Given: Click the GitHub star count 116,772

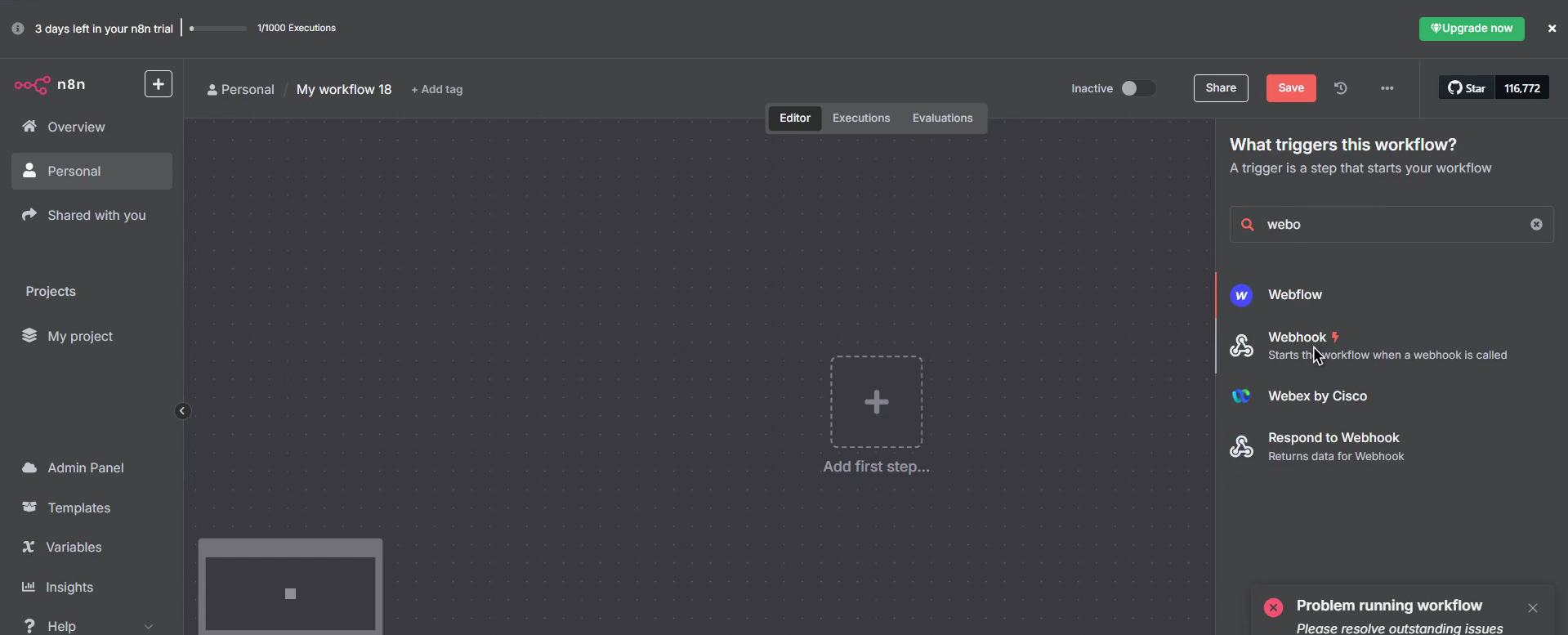Looking at the screenshot, I should coord(1521,88).
